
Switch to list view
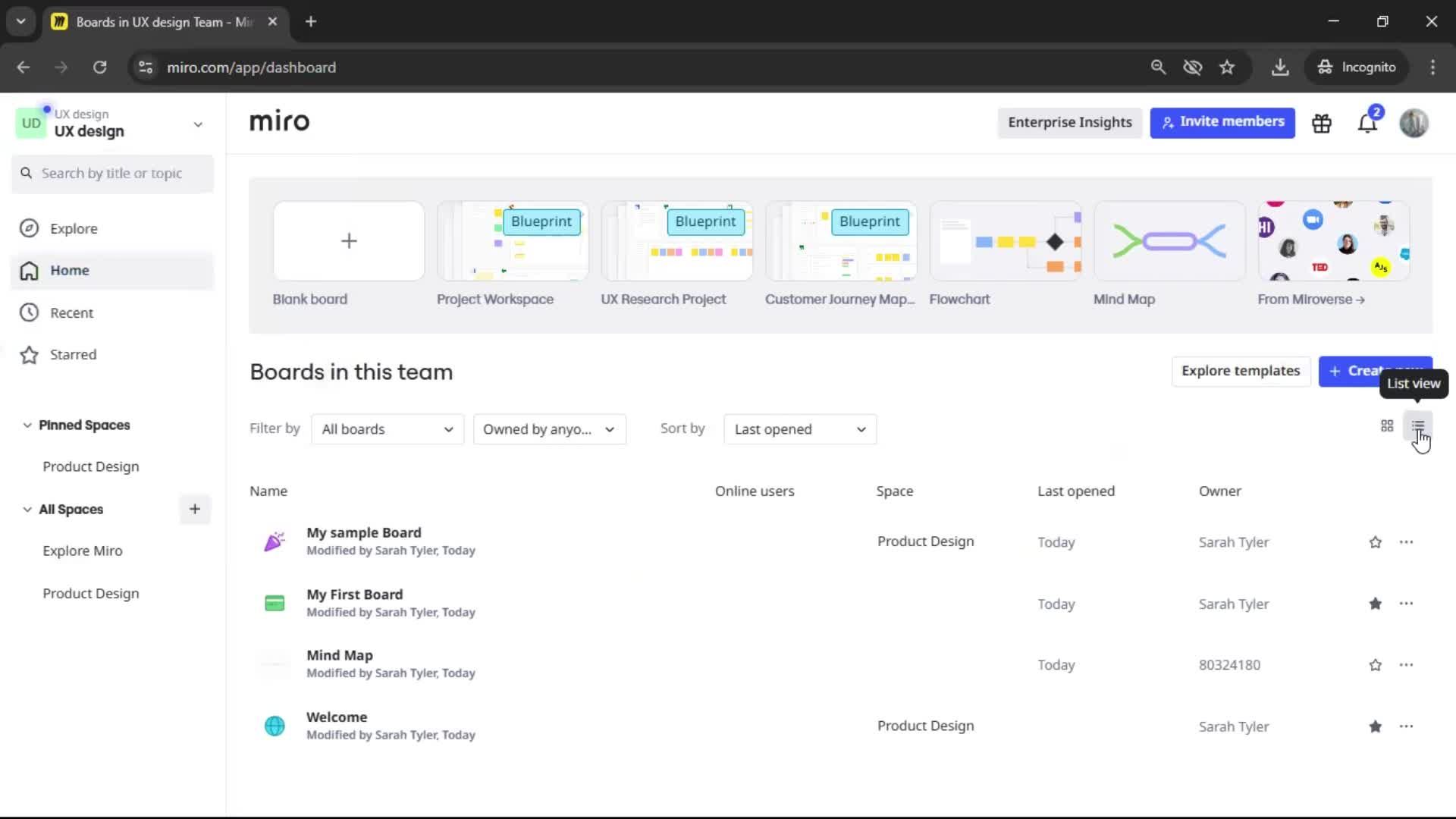coord(1418,426)
